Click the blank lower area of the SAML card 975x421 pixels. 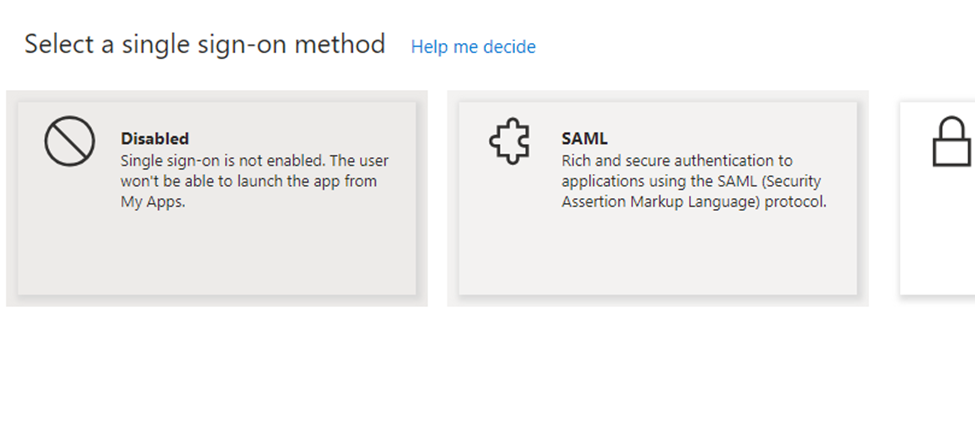658,255
